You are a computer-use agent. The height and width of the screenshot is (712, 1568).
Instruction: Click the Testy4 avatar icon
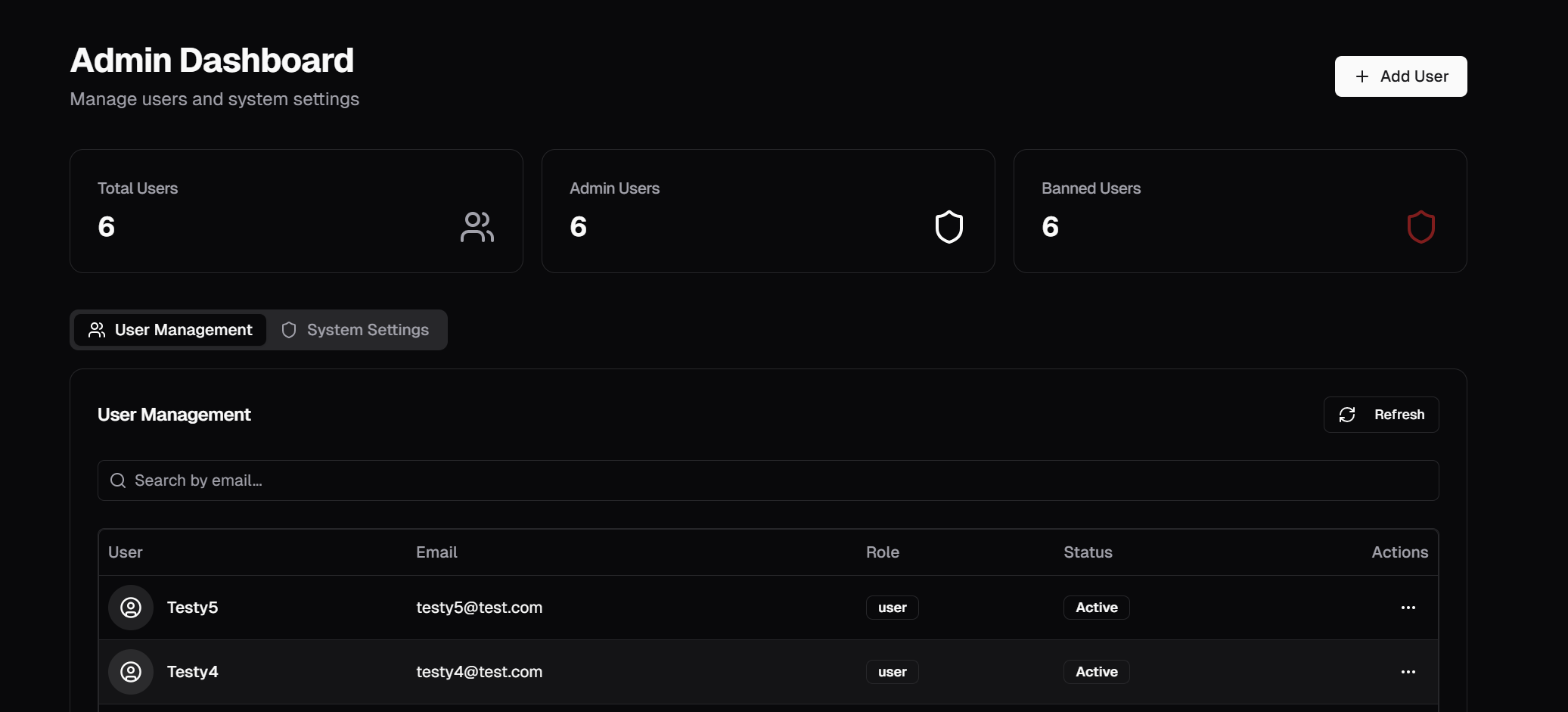pos(131,672)
